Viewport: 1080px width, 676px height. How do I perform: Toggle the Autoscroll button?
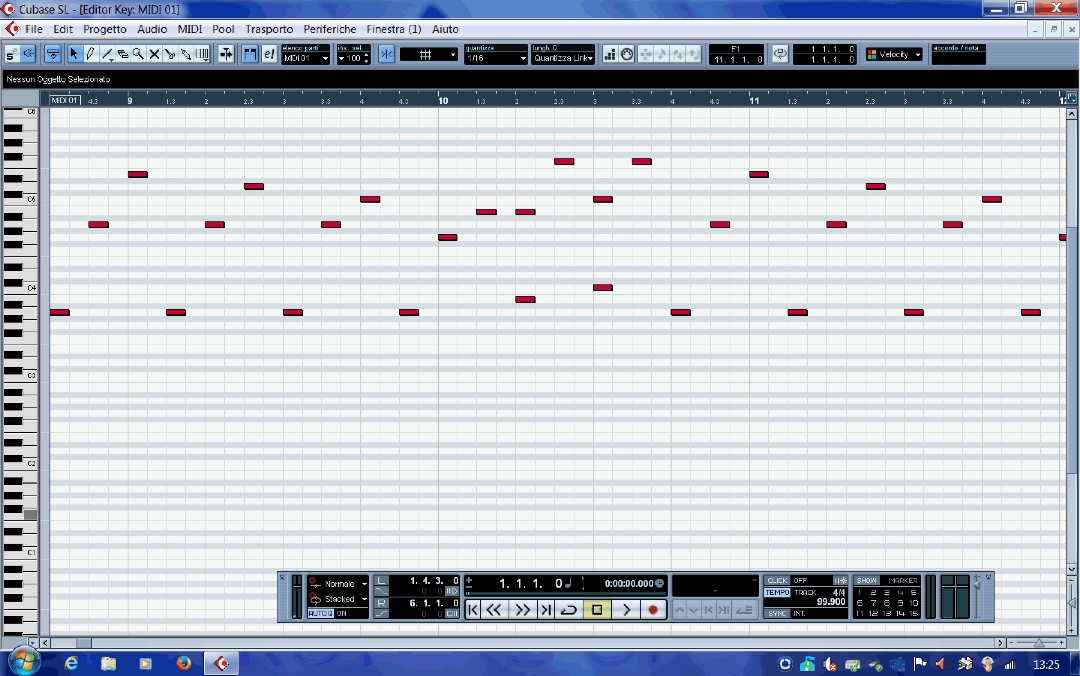coord(226,54)
